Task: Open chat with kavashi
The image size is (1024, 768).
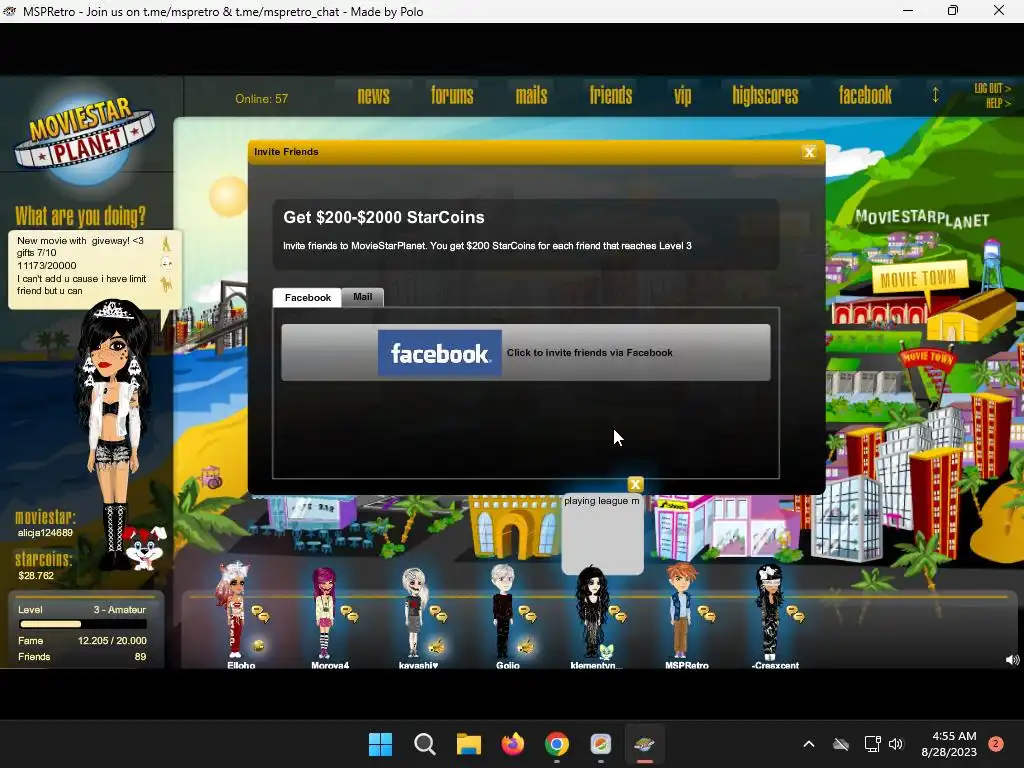Action: click(438, 614)
